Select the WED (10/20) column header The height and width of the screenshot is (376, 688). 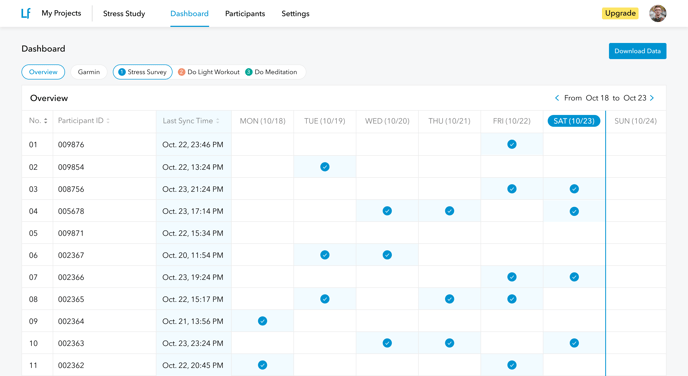pyautogui.click(x=387, y=121)
